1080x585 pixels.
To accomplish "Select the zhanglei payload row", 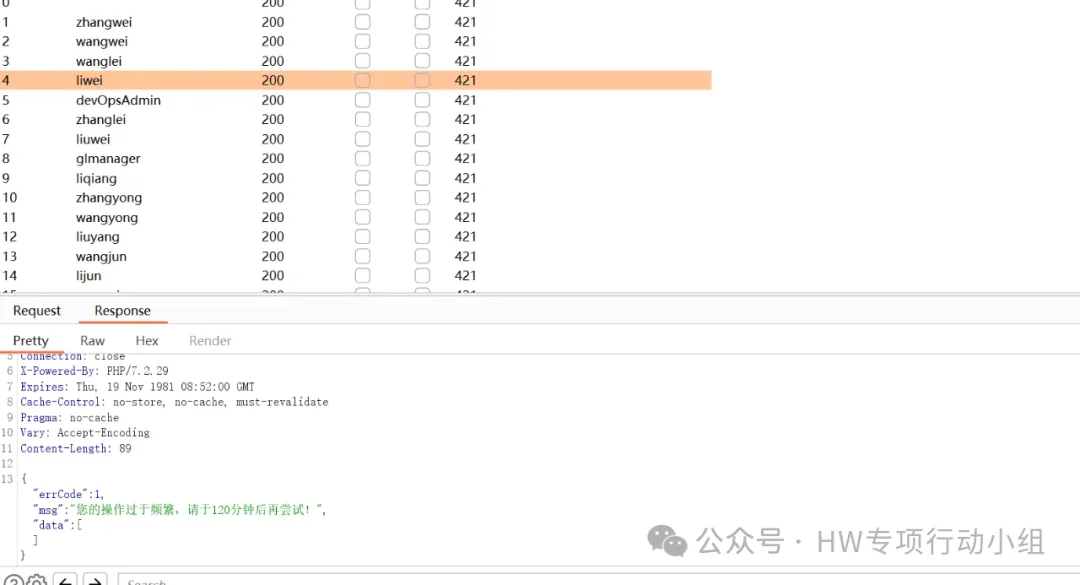I will point(355,119).
